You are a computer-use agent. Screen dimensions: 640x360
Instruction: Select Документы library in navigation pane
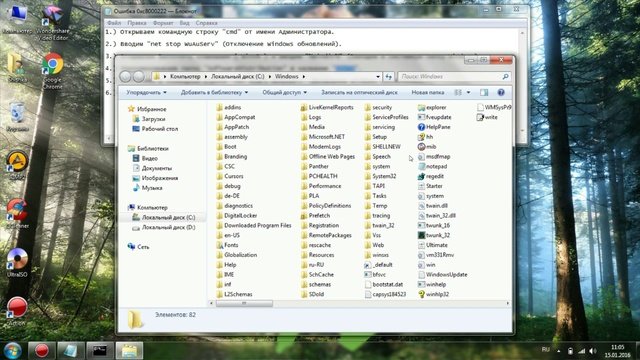tap(152, 168)
